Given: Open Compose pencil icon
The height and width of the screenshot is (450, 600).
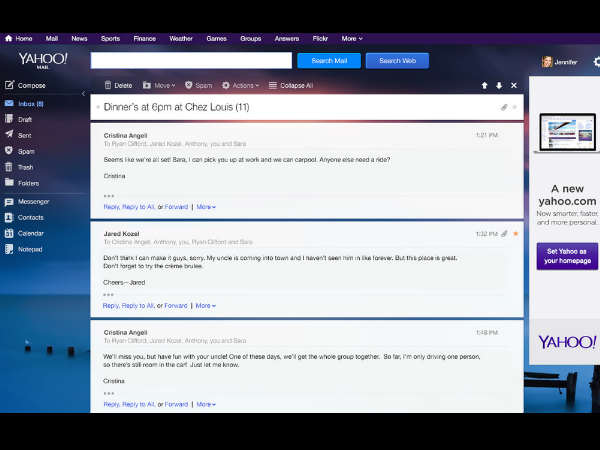Looking at the screenshot, I should [x=9, y=85].
